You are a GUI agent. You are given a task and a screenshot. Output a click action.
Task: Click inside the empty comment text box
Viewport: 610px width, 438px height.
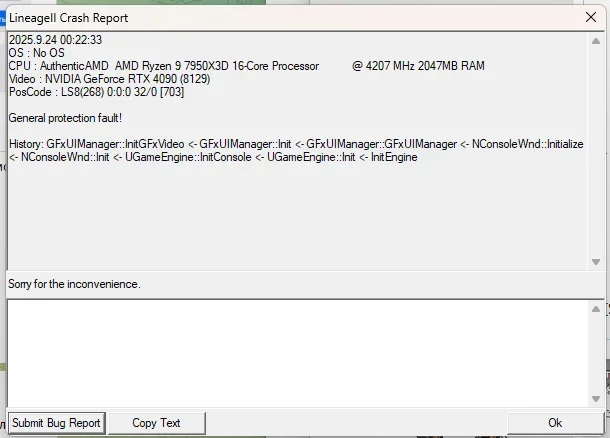click(298, 354)
